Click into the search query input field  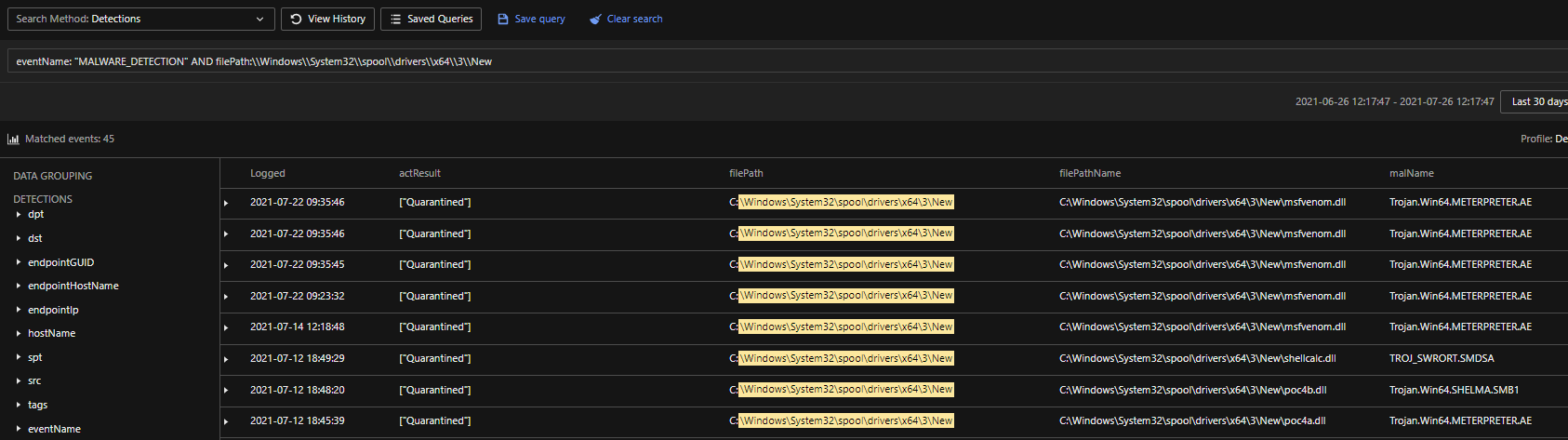tap(744, 61)
